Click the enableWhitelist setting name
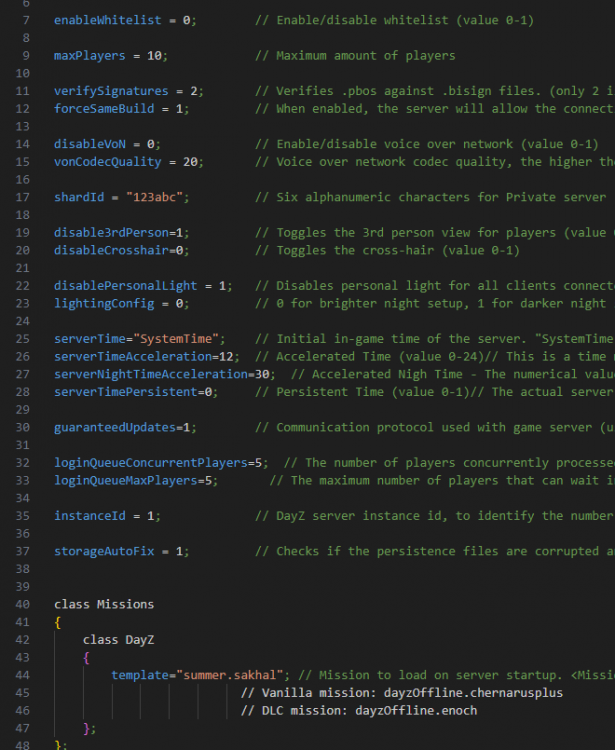The image size is (615, 750). click(x=108, y=20)
